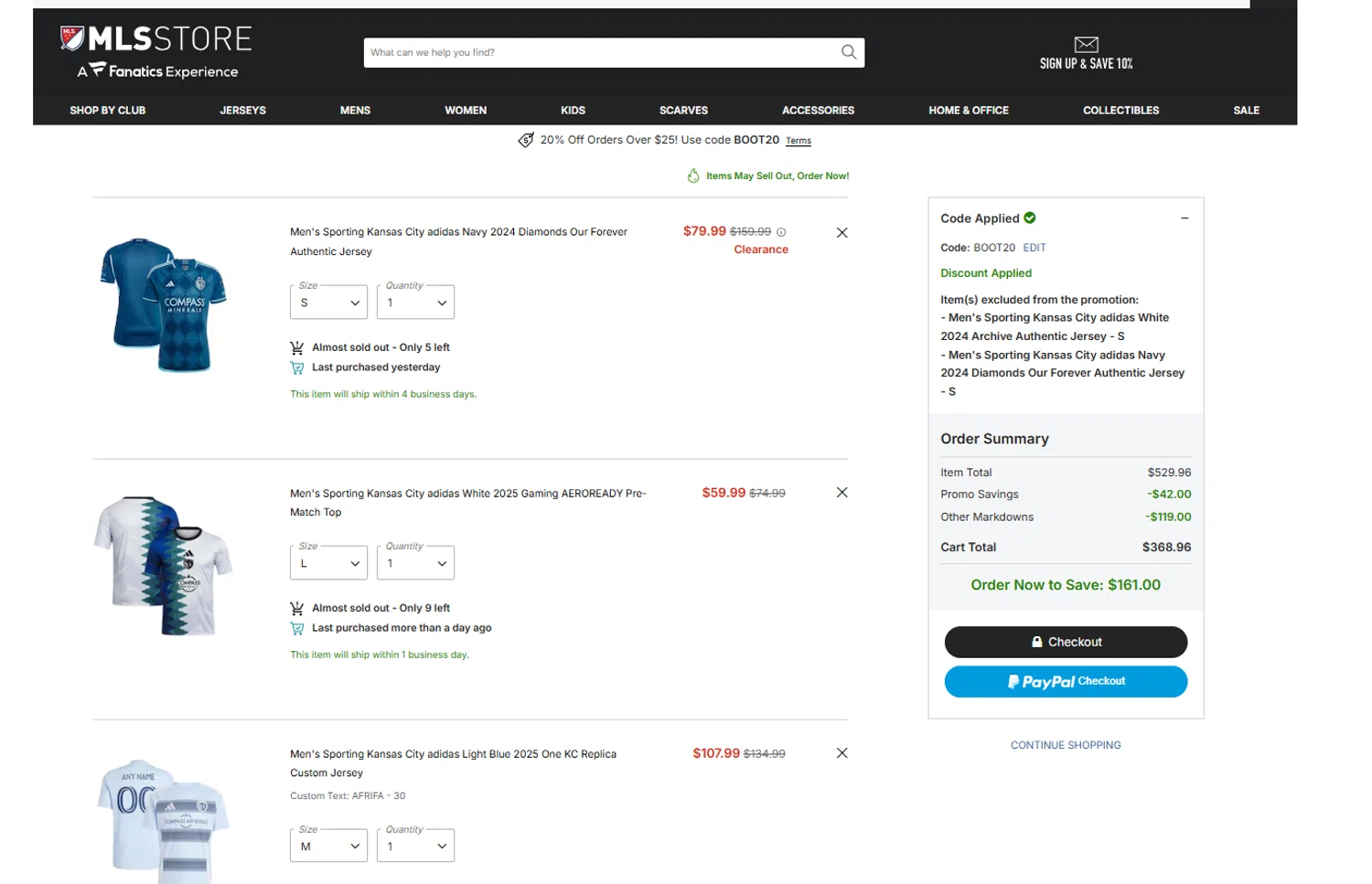Open White Gaming Pre-Match Top thumbnail
This screenshot has width=1372, height=884.
point(163,565)
